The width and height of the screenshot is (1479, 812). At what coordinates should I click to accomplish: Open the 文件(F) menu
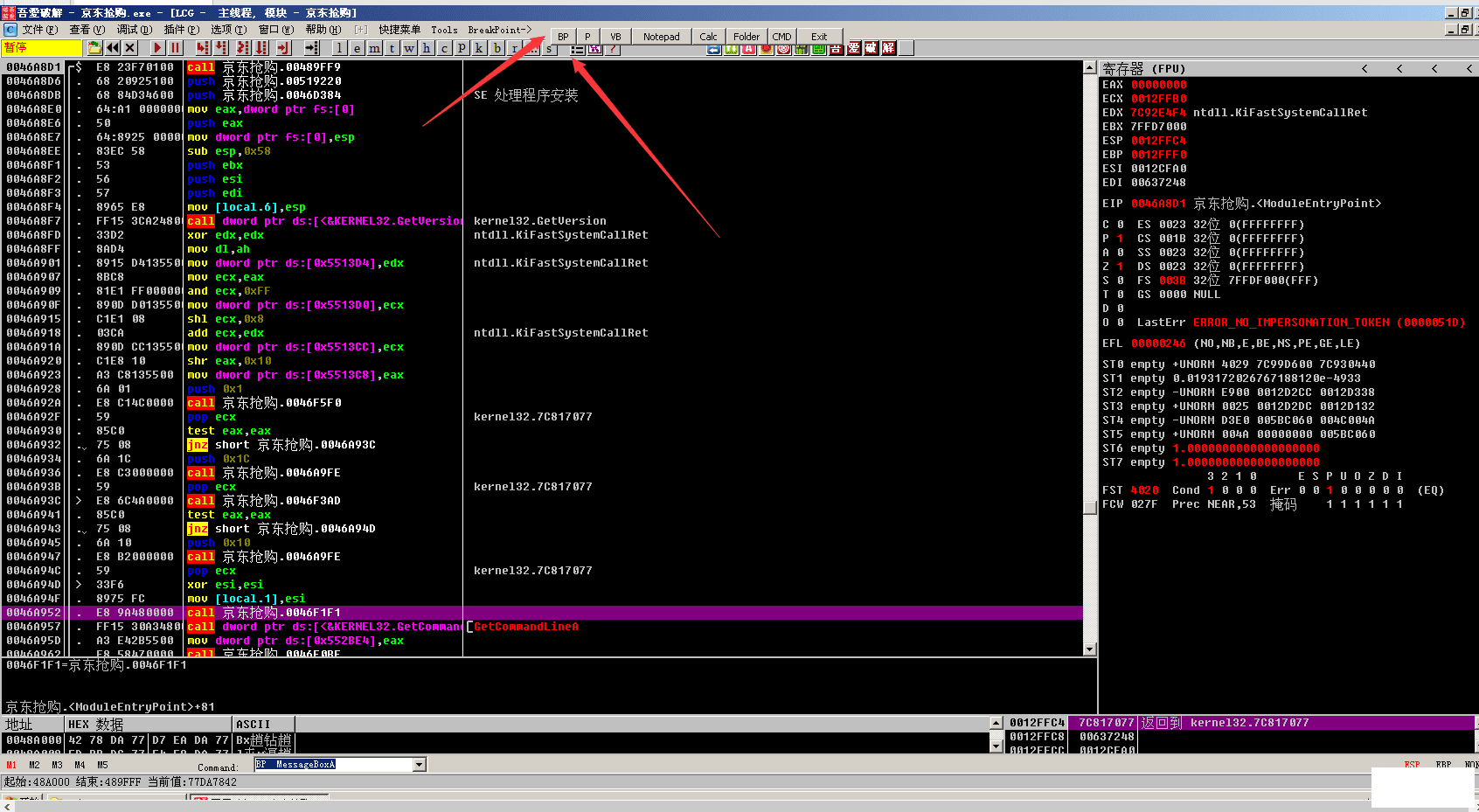(x=39, y=30)
